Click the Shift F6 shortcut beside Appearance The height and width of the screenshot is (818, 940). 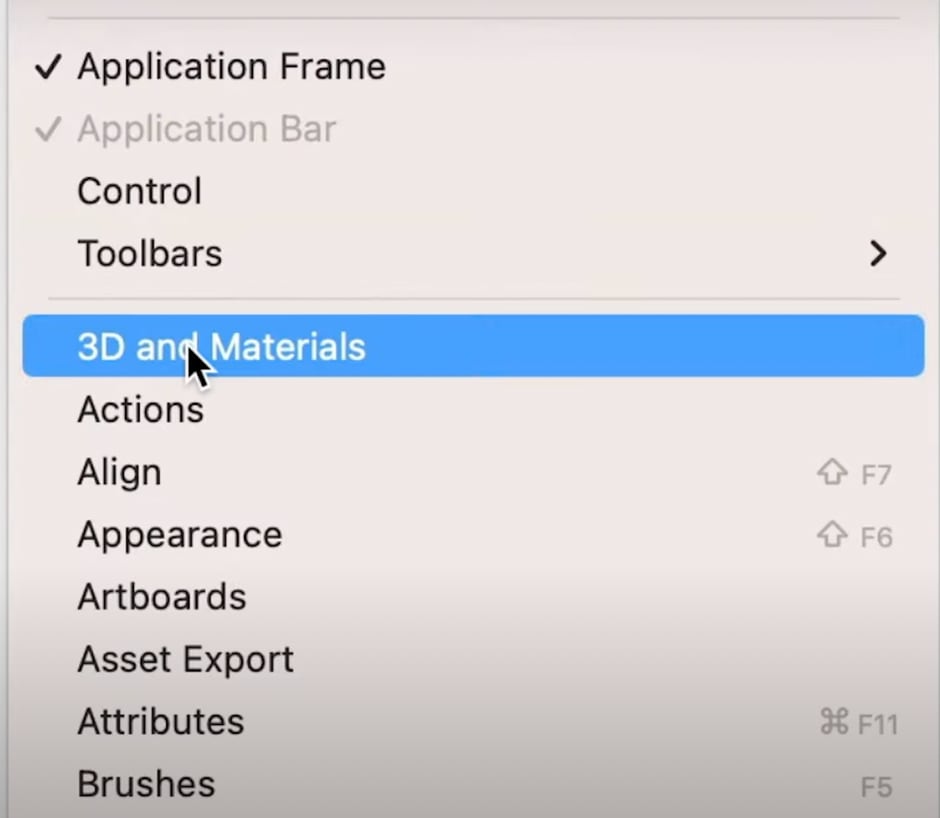pyautogui.click(x=853, y=537)
